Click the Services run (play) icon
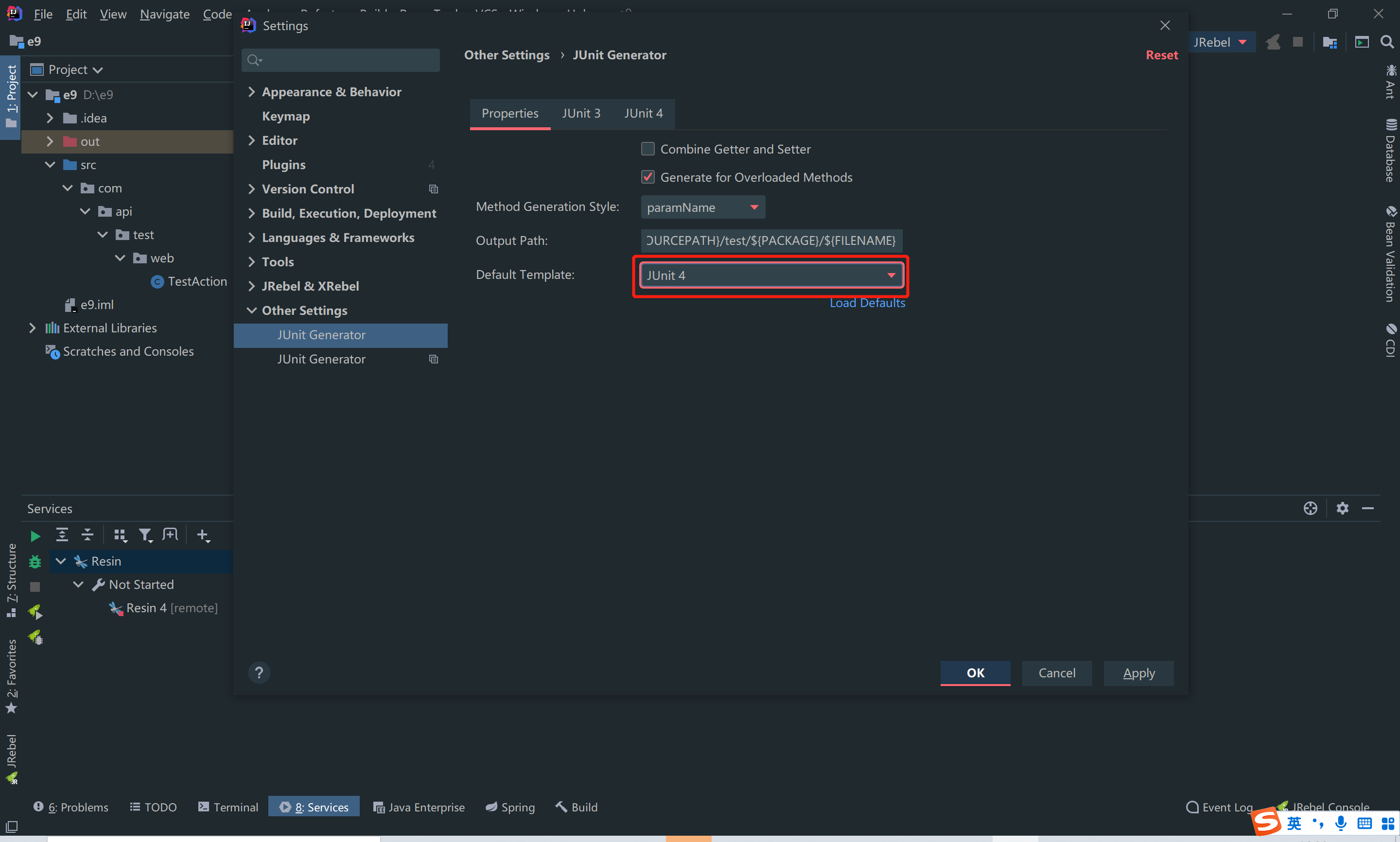 coord(35,535)
